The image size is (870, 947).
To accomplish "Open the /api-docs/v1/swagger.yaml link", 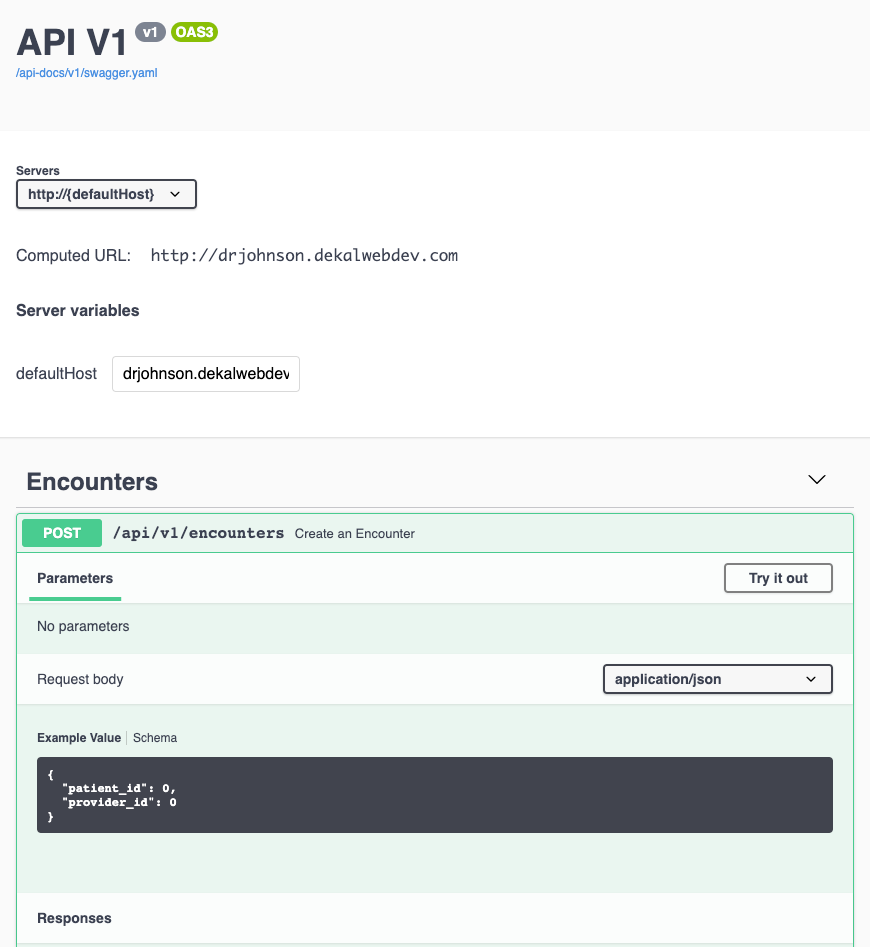I will click(x=86, y=73).
